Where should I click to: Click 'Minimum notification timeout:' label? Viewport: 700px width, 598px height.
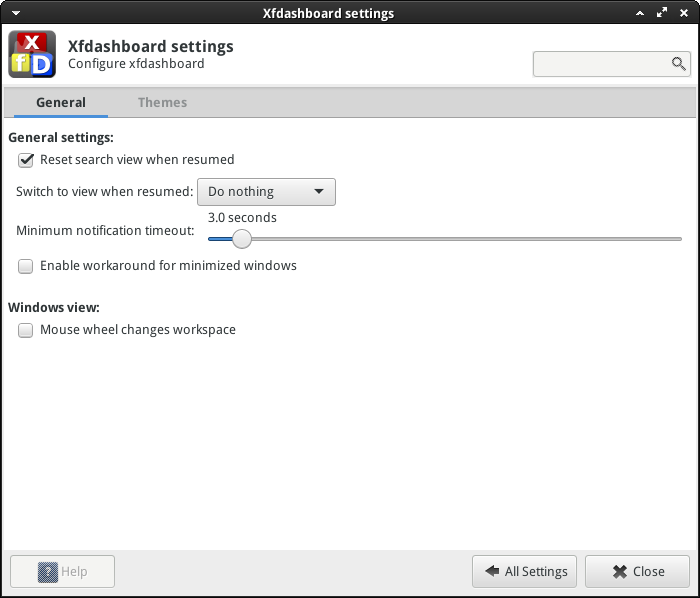[x=105, y=231]
